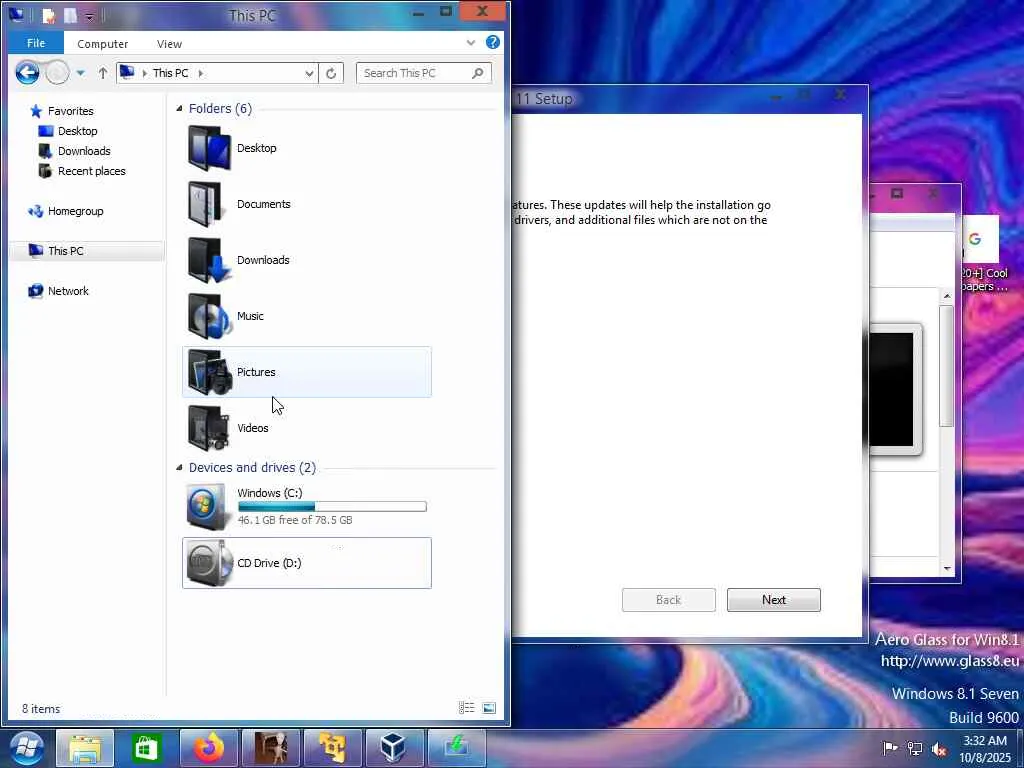Screen dimensions: 1024x768
Task: Select Favorites in the navigation pane
Action: point(71,111)
